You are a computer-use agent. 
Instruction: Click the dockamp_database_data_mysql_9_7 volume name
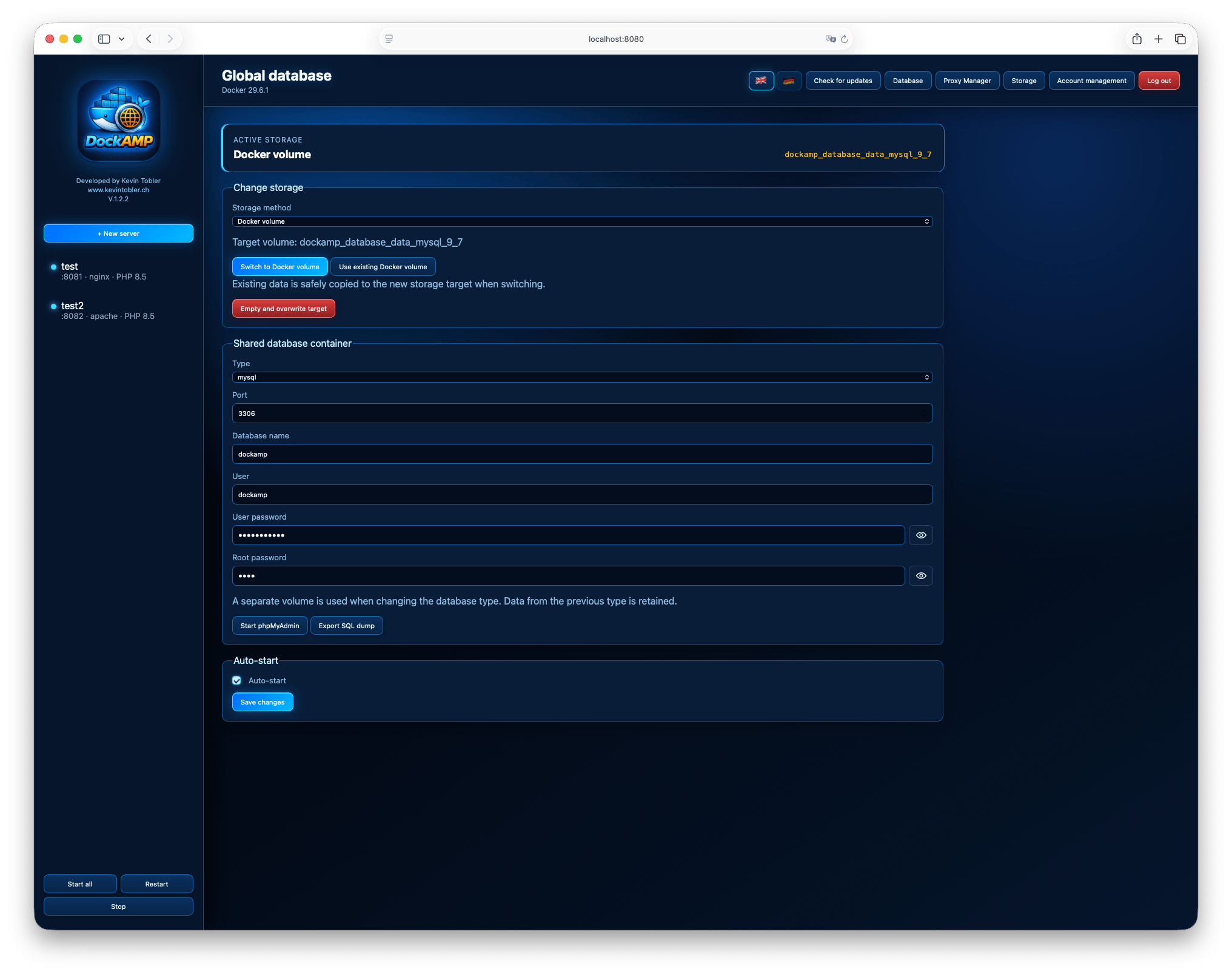tap(858, 155)
